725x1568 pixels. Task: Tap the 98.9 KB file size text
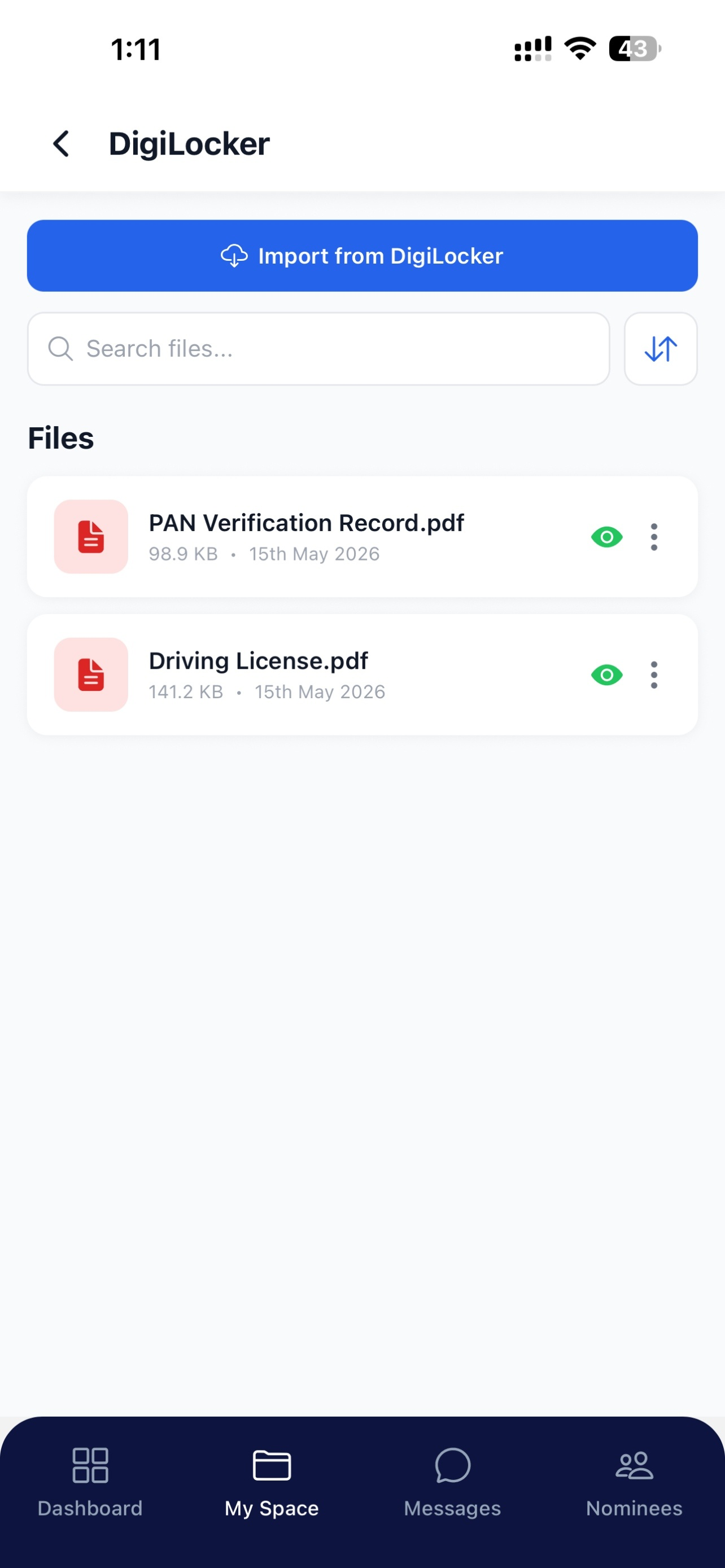click(x=184, y=554)
